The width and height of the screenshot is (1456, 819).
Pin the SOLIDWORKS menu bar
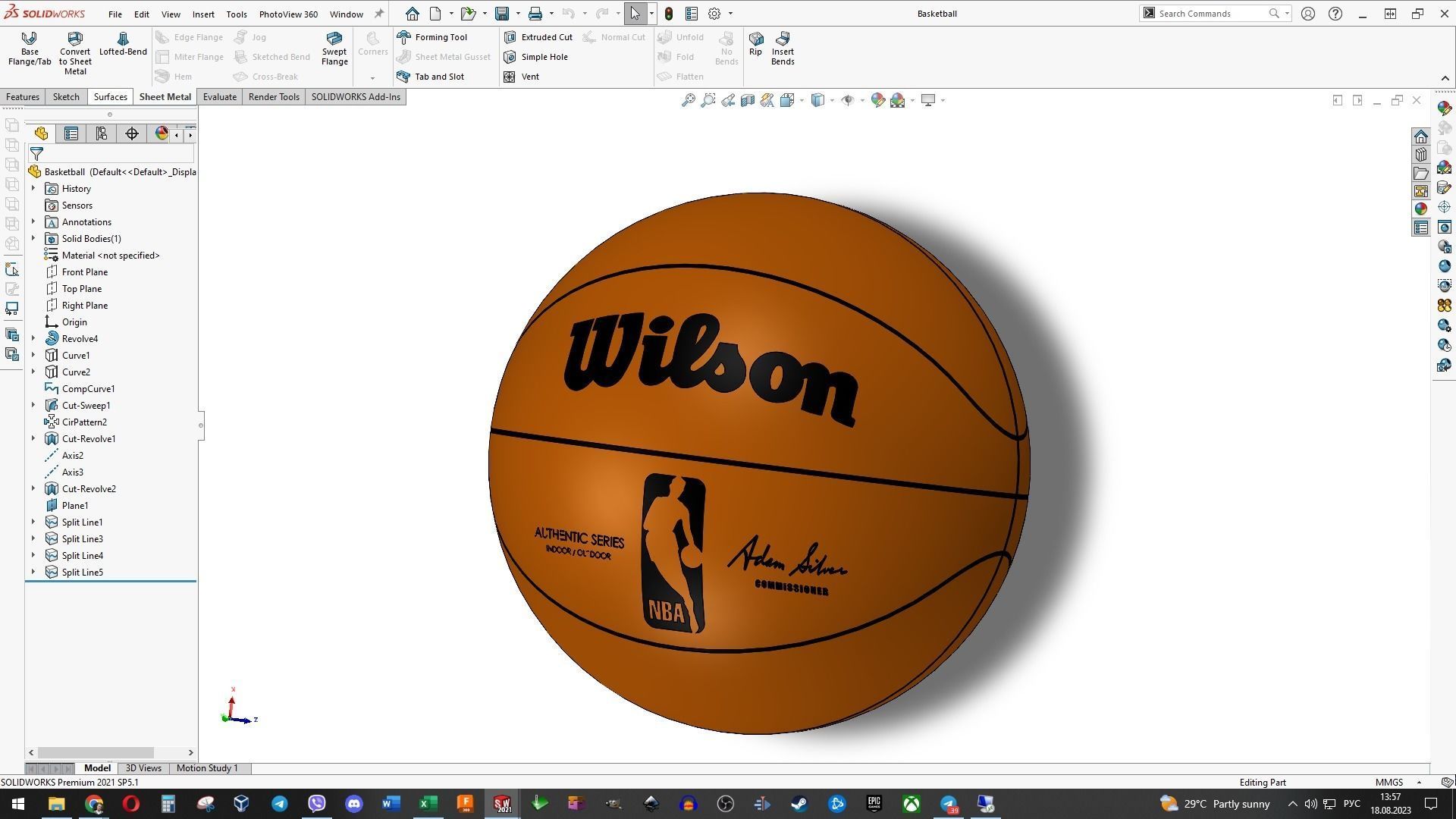click(x=379, y=14)
